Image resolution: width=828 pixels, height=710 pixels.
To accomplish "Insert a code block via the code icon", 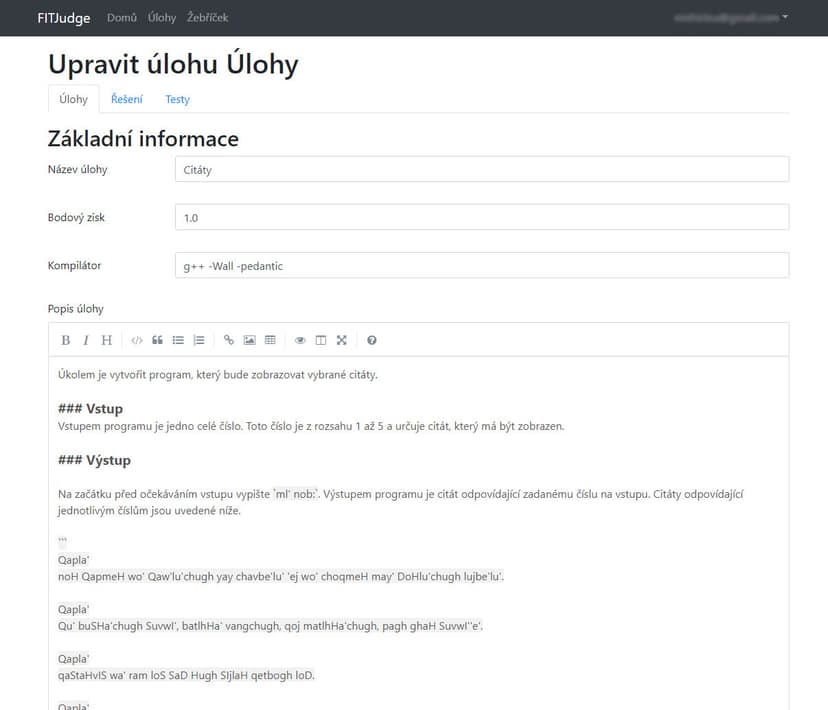I will (x=137, y=340).
